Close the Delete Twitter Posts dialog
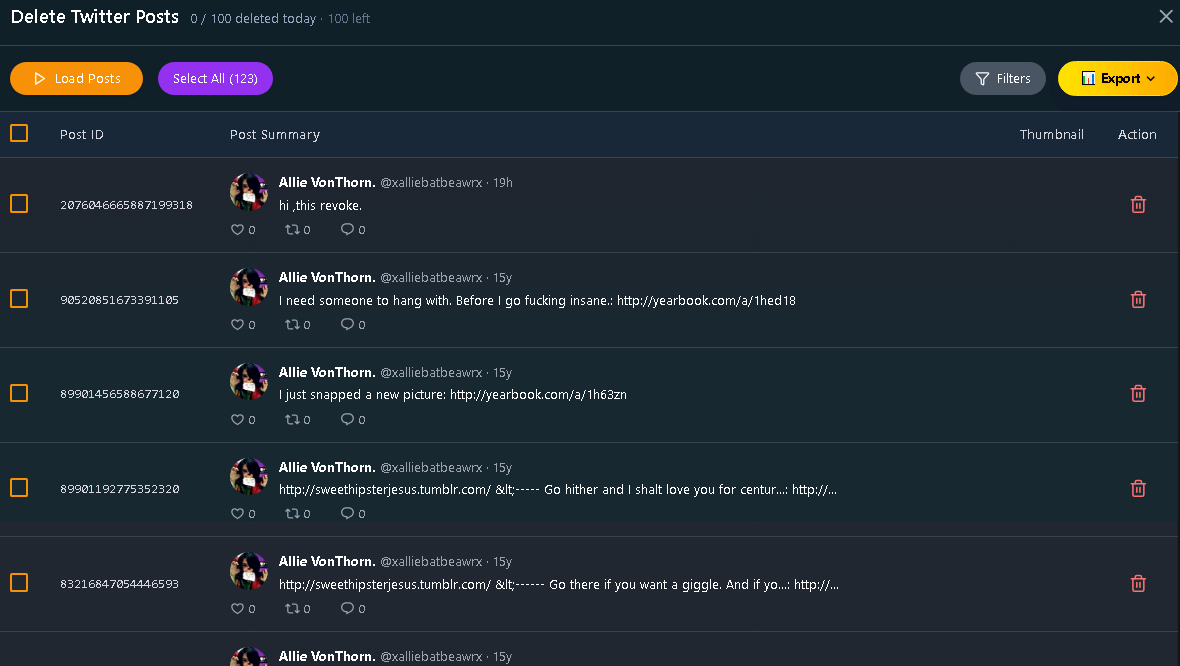This screenshot has height=666, width=1180. [x=1166, y=17]
